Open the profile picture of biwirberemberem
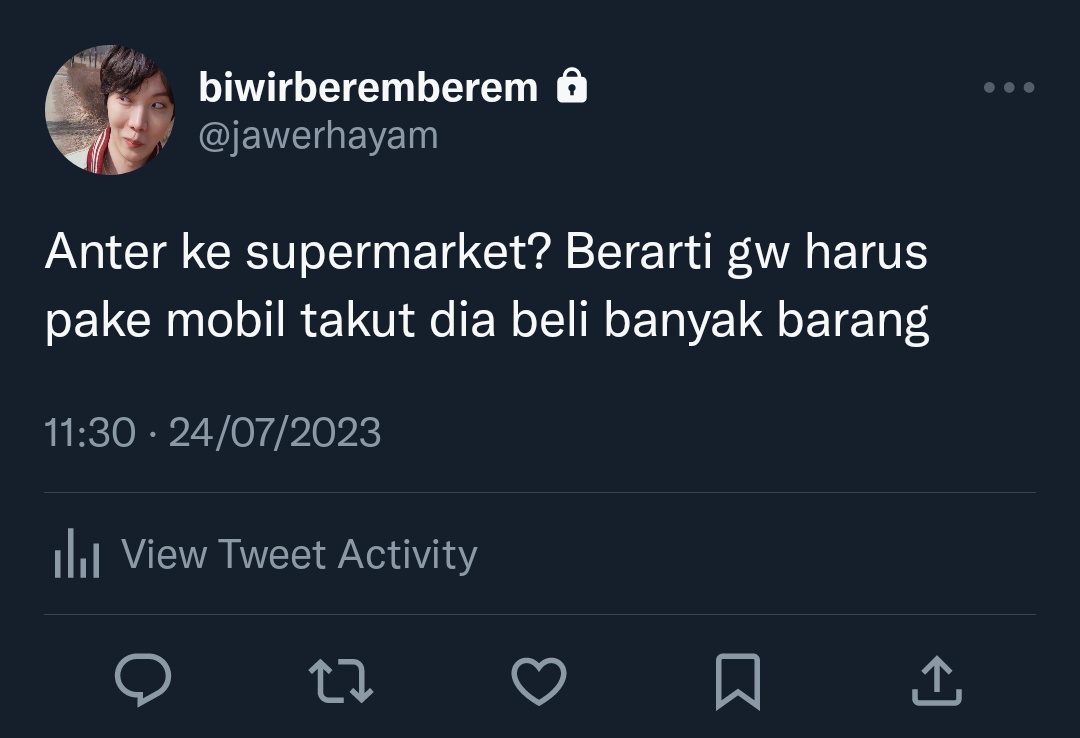The width and height of the screenshot is (1080, 738). pyautogui.click(x=110, y=110)
